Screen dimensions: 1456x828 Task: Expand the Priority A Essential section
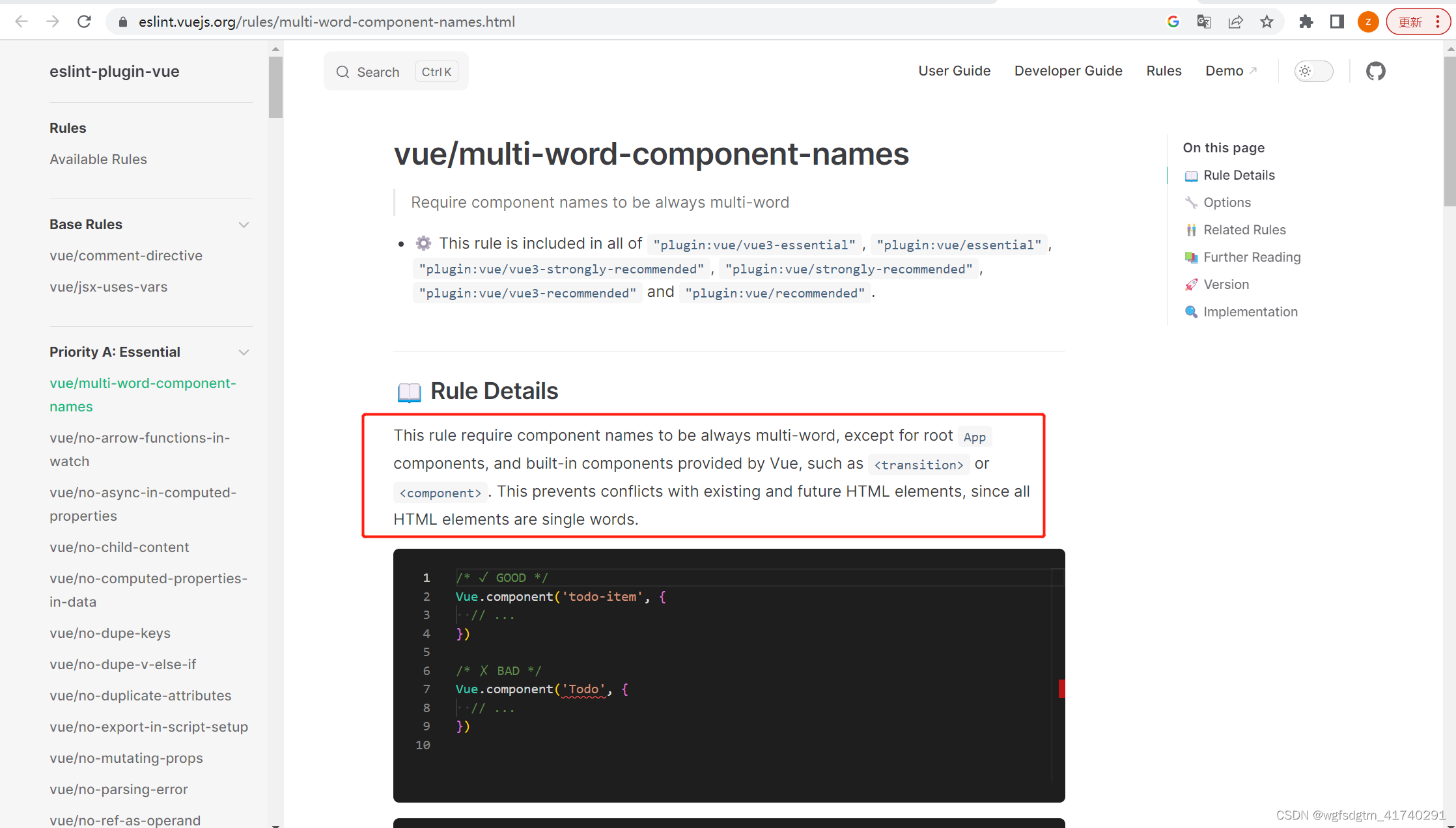tap(244, 351)
